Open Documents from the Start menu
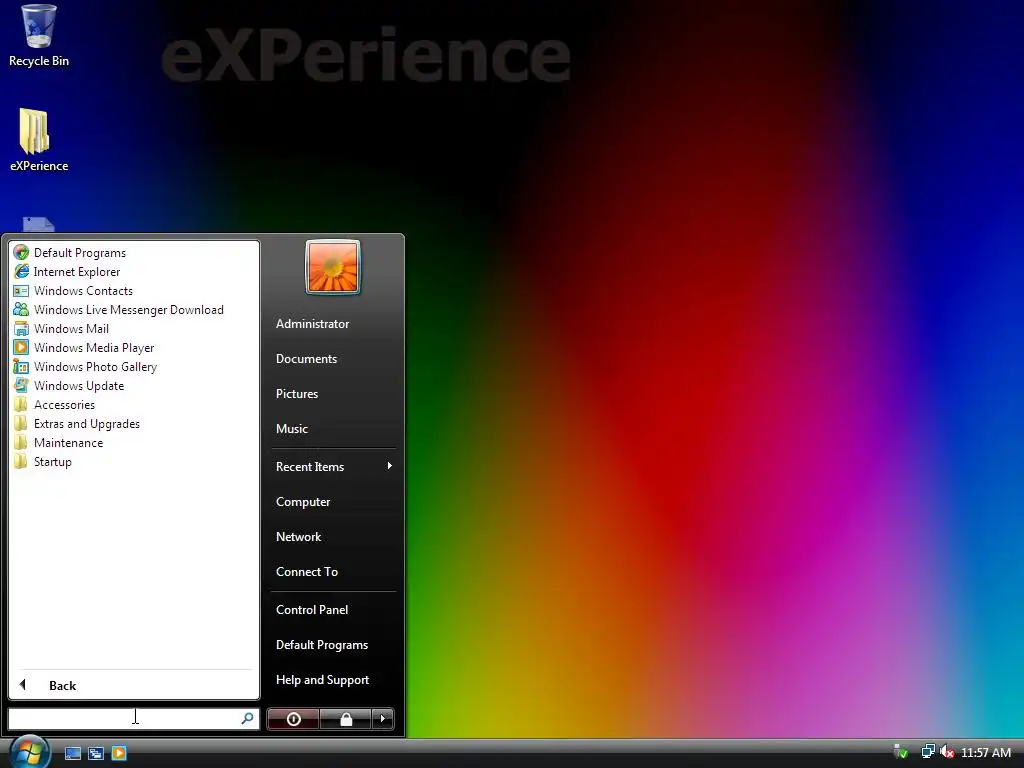This screenshot has width=1024, height=768. (x=306, y=359)
